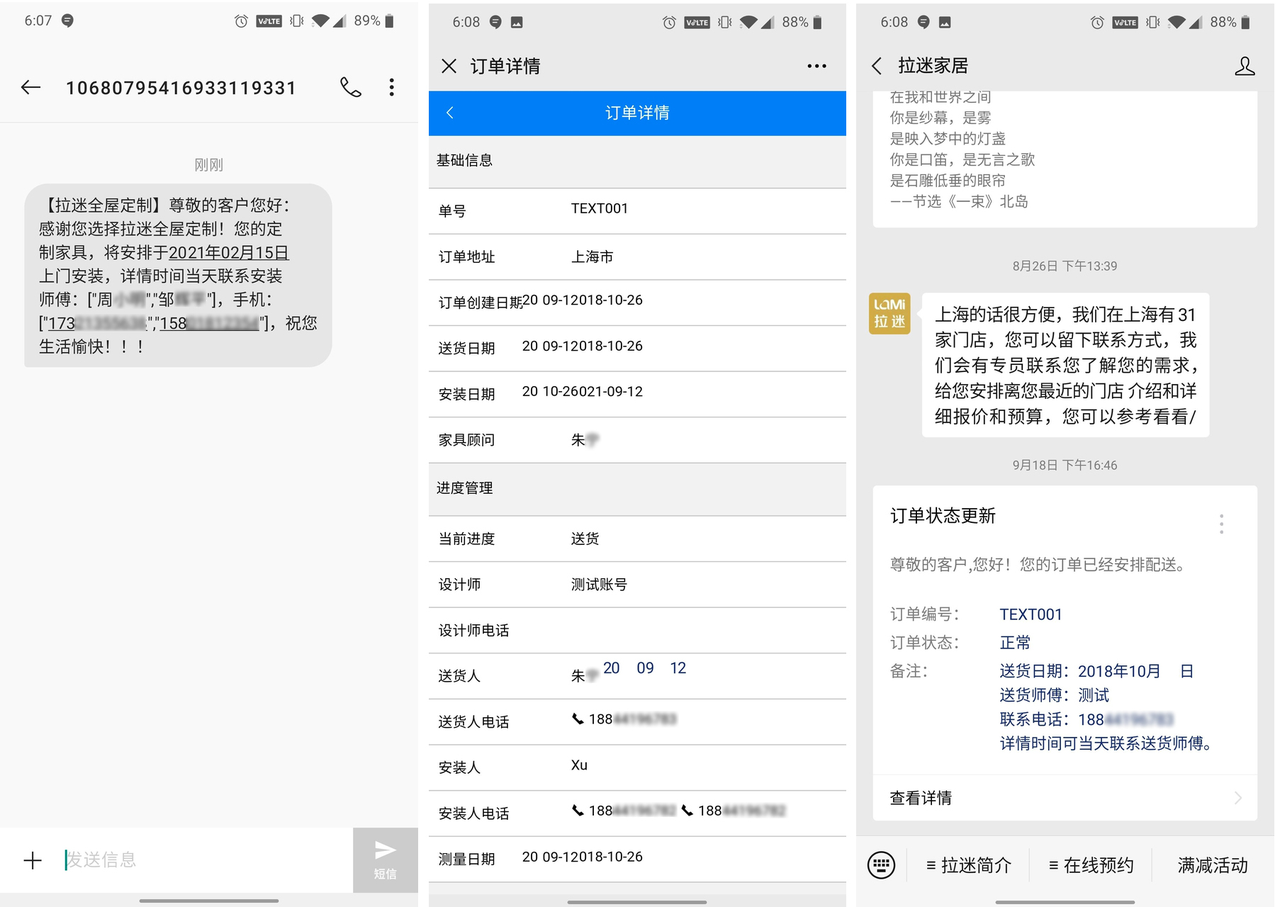Switch to keyboard input in 拉迷家居
This screenshot has height=907, width=1280.
coord(881,865)
